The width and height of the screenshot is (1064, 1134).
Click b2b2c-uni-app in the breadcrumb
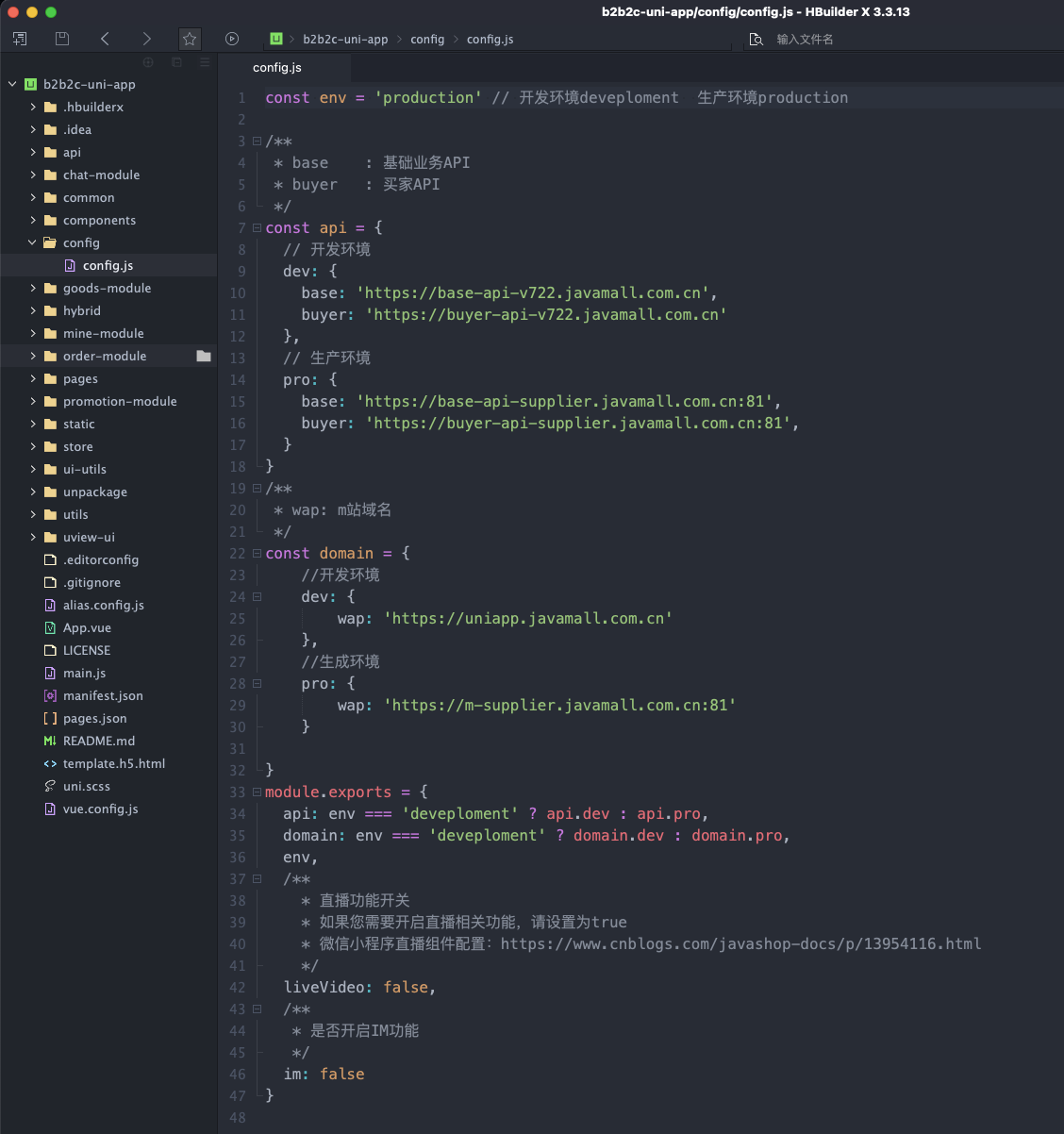pyautogui.click(x=345, y=39)
